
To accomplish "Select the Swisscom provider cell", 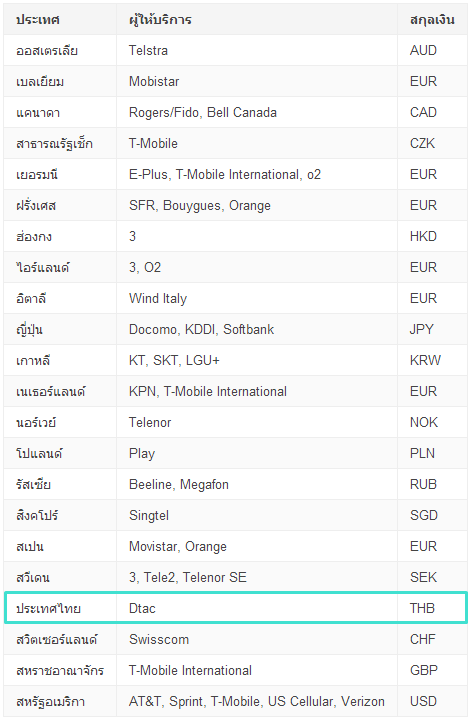I will 257,639.
